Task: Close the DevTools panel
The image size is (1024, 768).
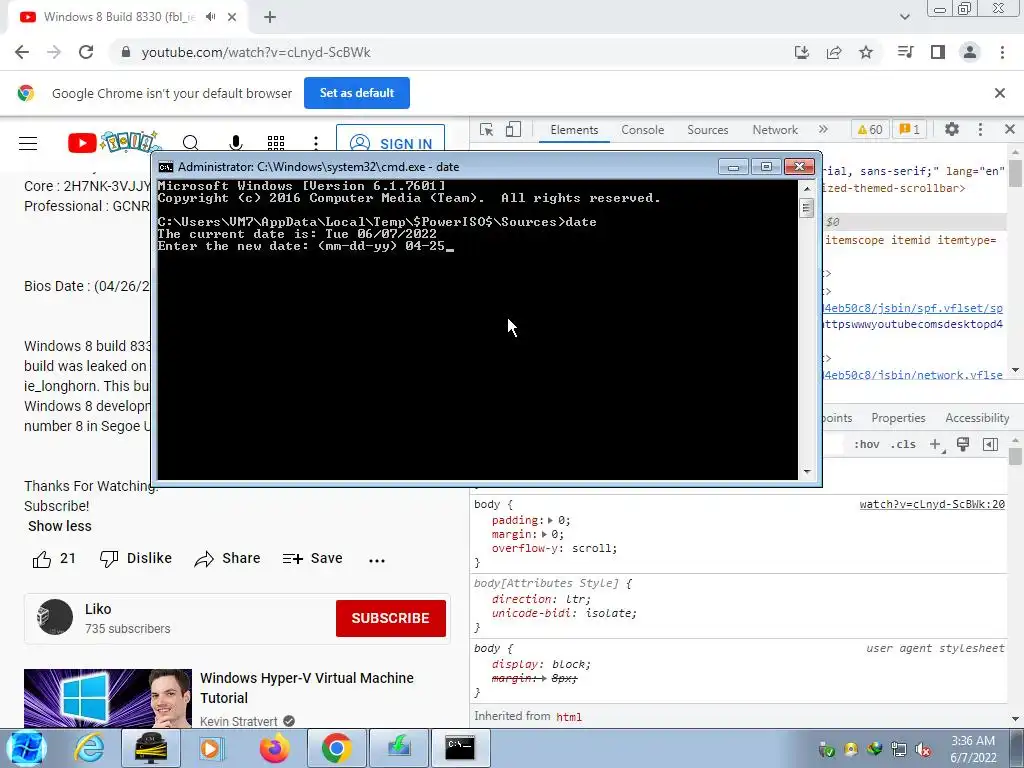Action: click(x=1010, y=129)
